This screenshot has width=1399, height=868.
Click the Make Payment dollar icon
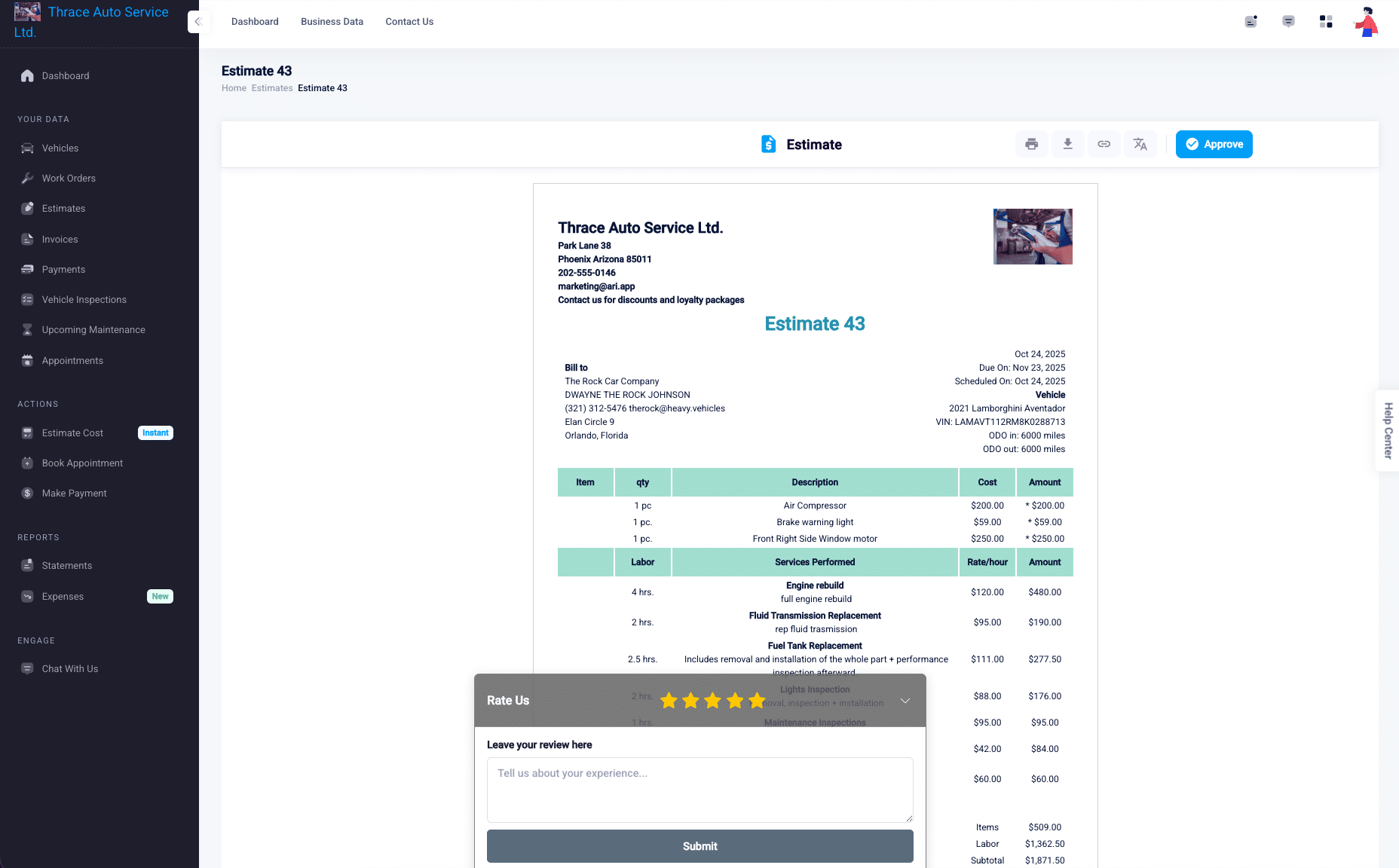(27, 494)
